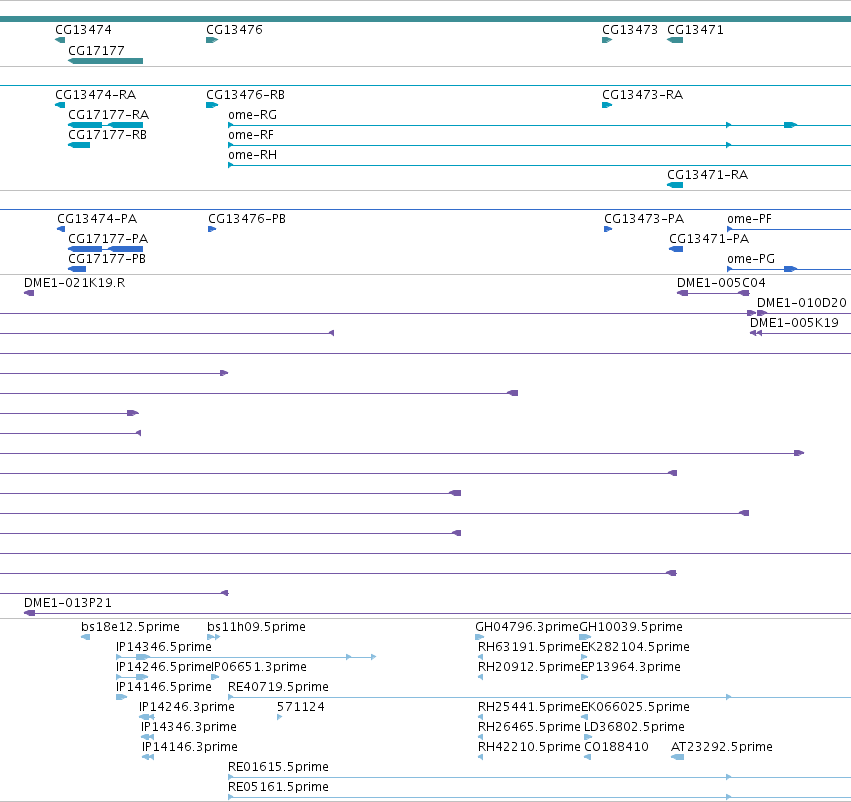Click protein CG13471-PA
Viewport: 851px width, 802px height.
[x=709, y=239]
